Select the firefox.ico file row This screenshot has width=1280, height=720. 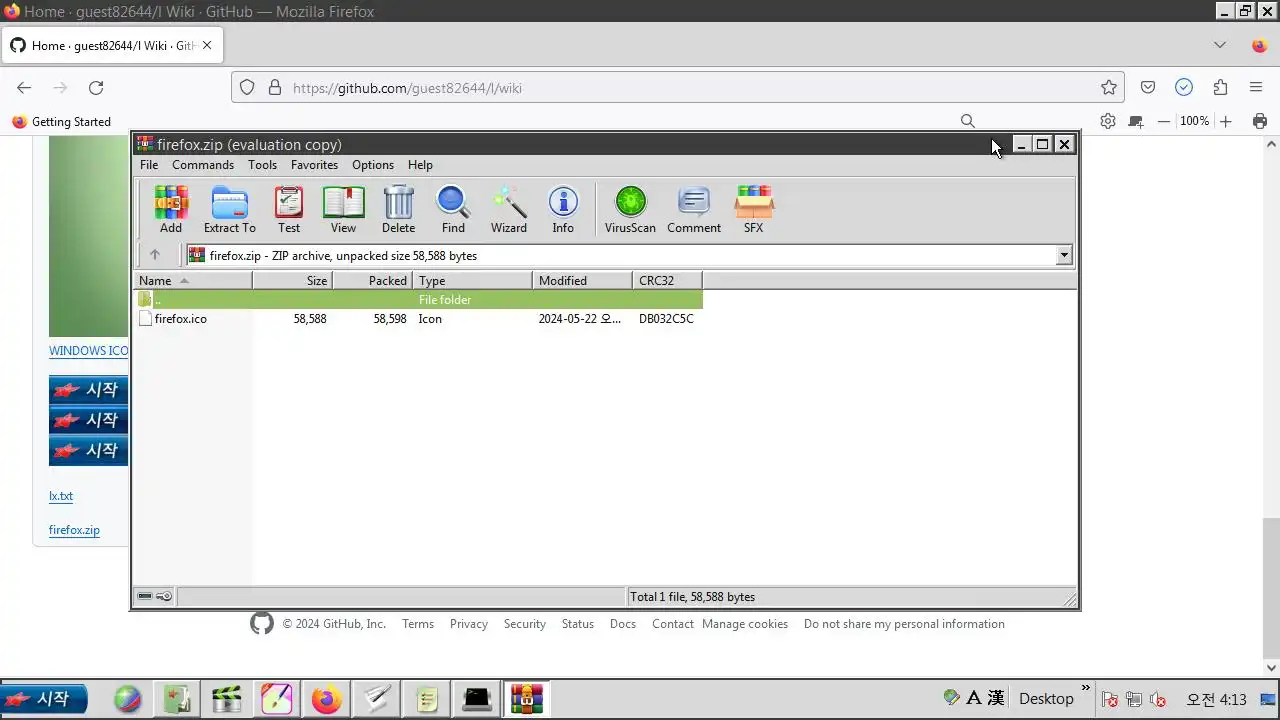click(x=418, y=319)
